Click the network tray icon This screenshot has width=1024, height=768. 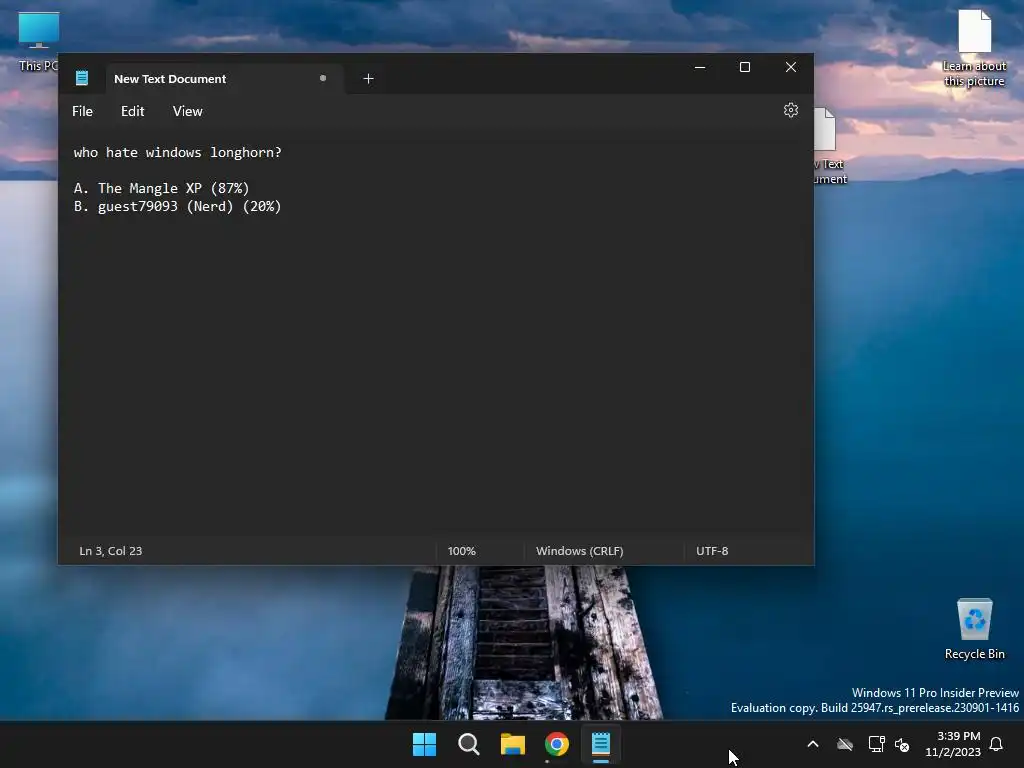pyautogui.click(x=876, y=744)
